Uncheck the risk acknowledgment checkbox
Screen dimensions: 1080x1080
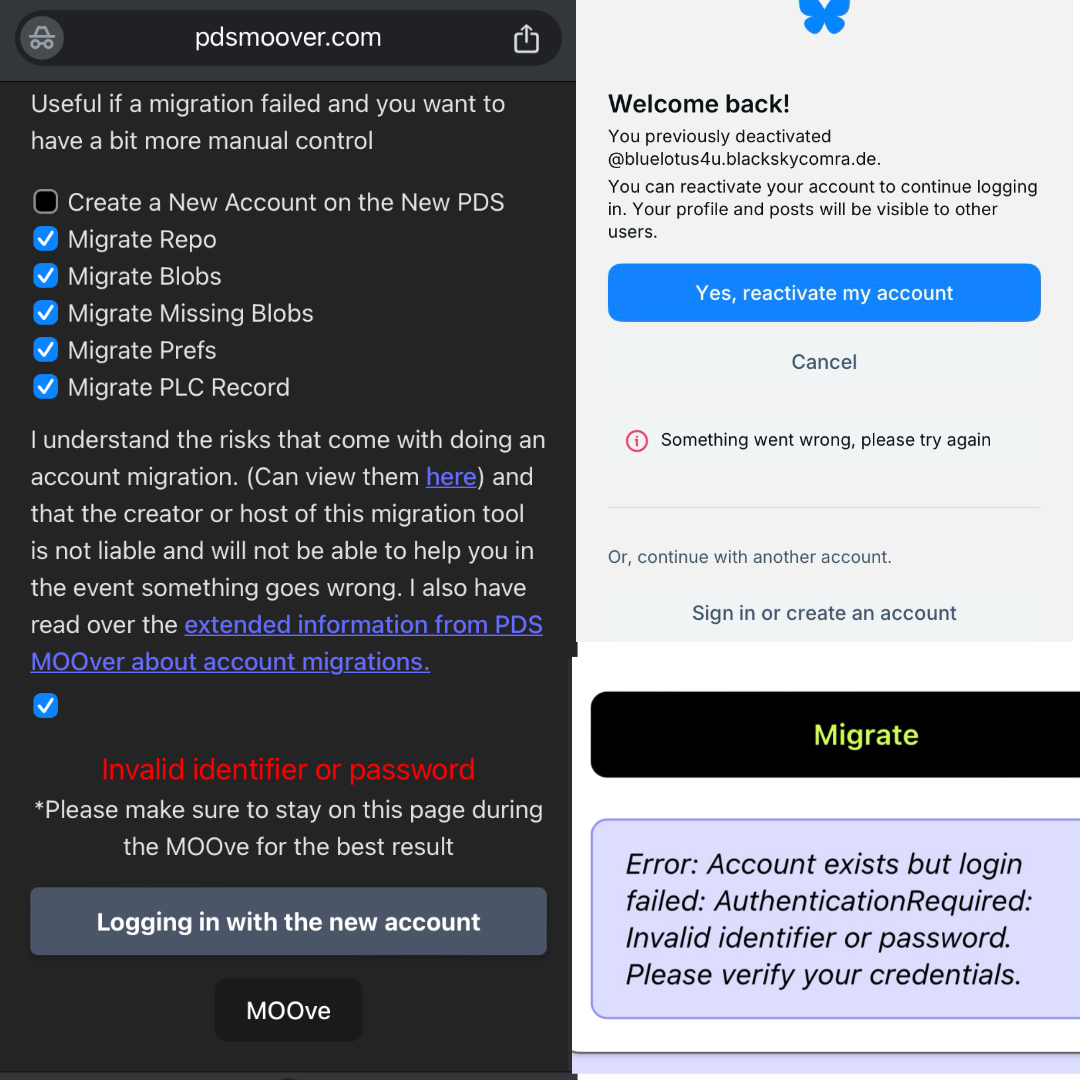(45, 705)
